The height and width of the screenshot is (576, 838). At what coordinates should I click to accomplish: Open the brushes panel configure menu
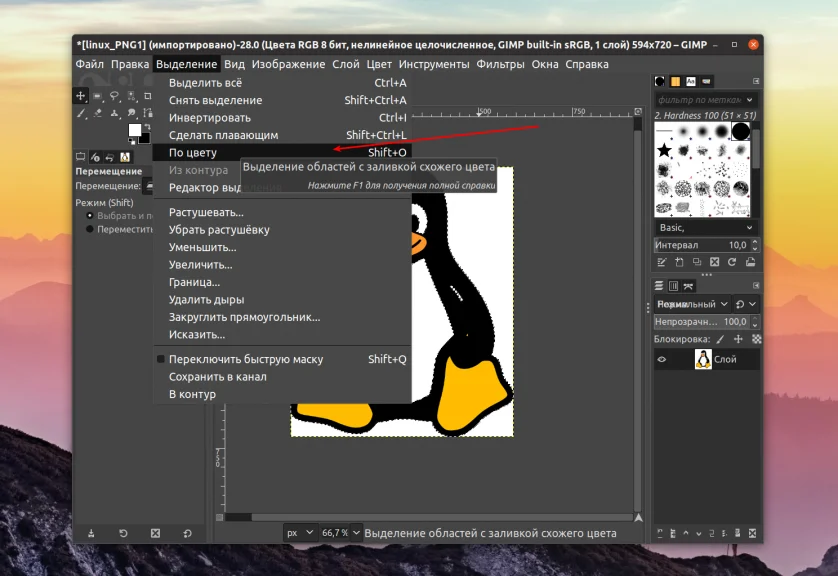(x=755, y=81)
